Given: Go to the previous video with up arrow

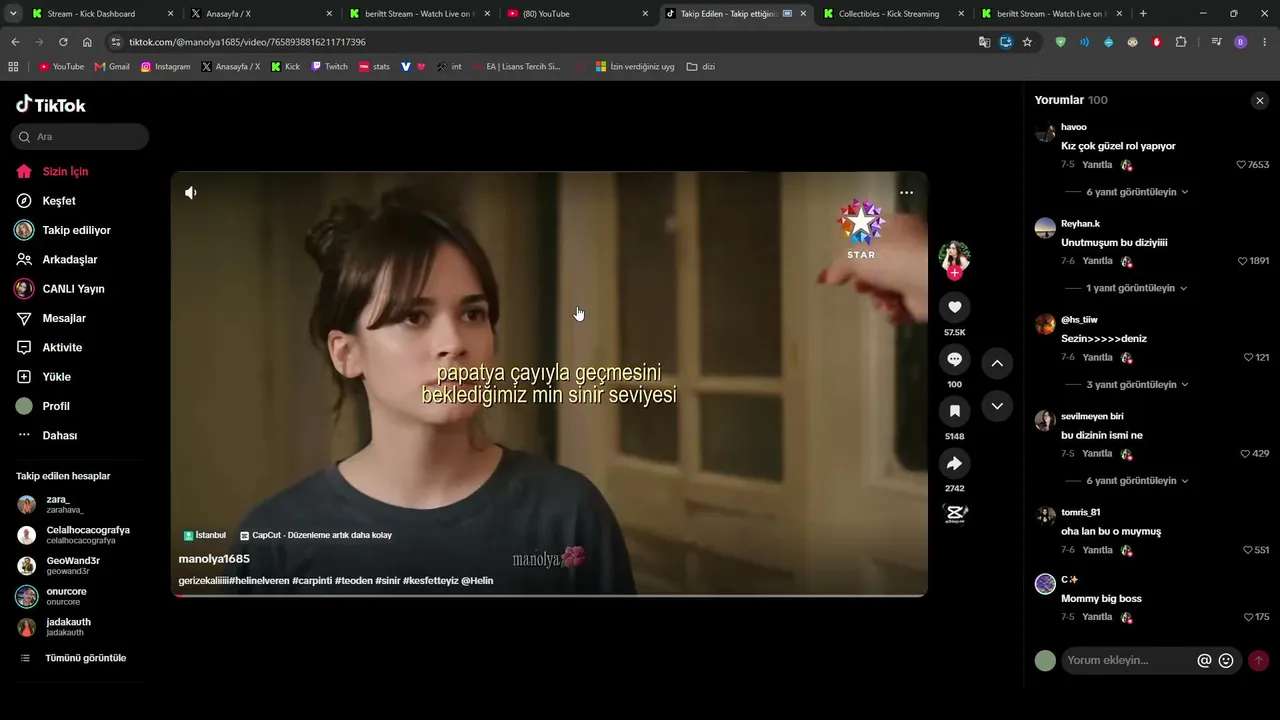Looking at the screenshot, I should click(997, 363).
